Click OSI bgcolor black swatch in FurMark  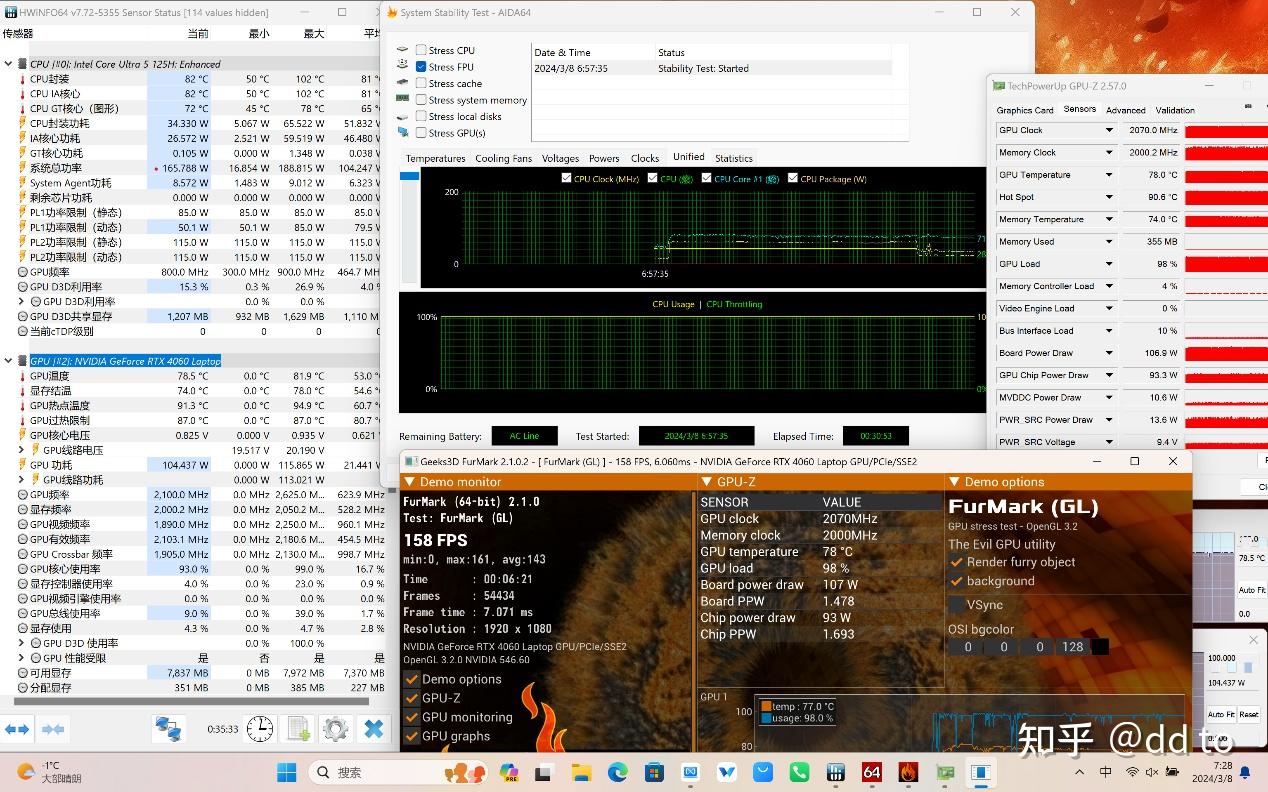click(1100, 647)
